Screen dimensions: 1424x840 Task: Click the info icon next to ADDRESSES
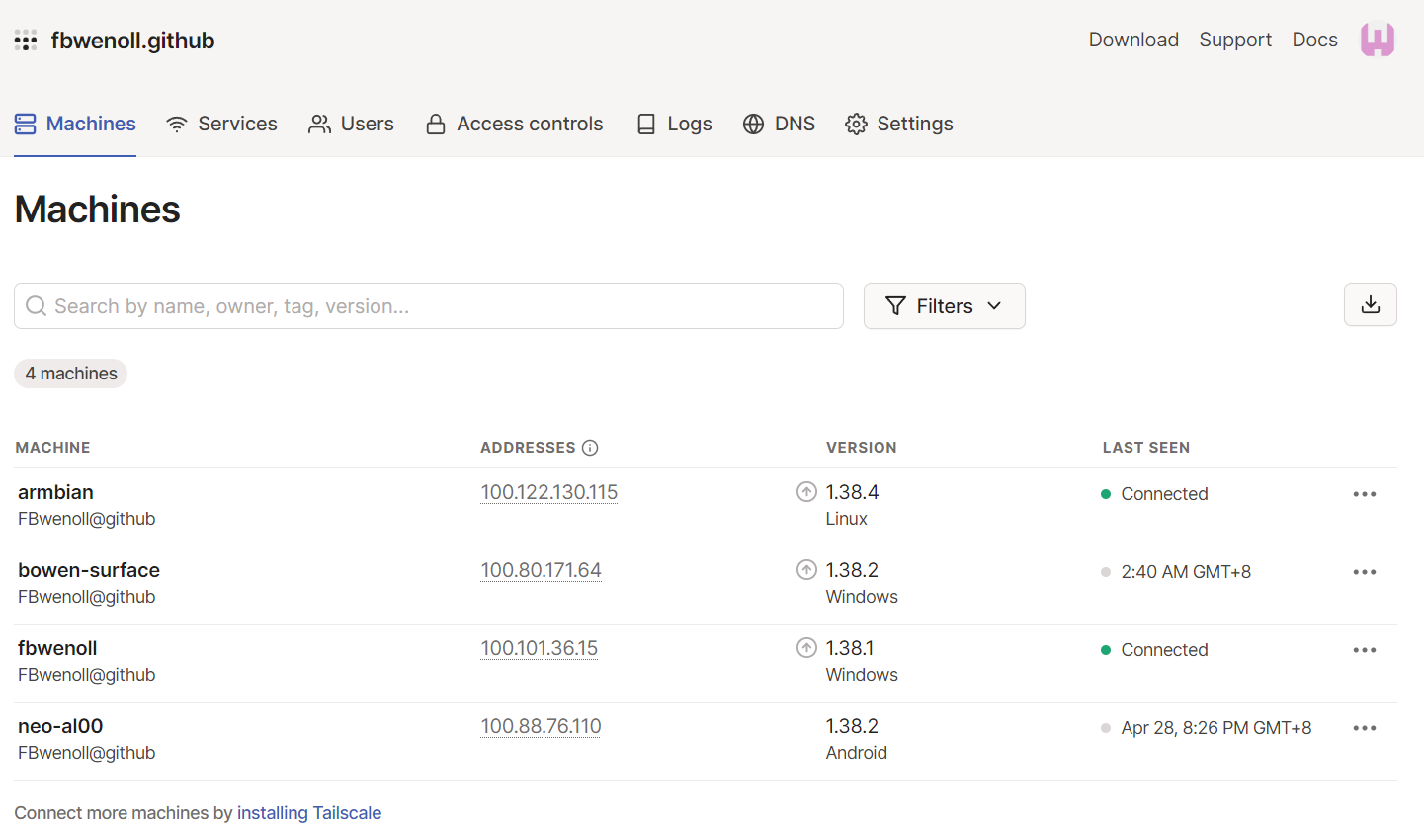click(590, 448)
